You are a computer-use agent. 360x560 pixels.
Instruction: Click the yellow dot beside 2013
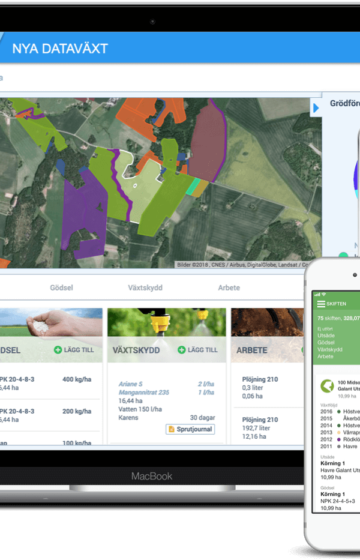339,432
